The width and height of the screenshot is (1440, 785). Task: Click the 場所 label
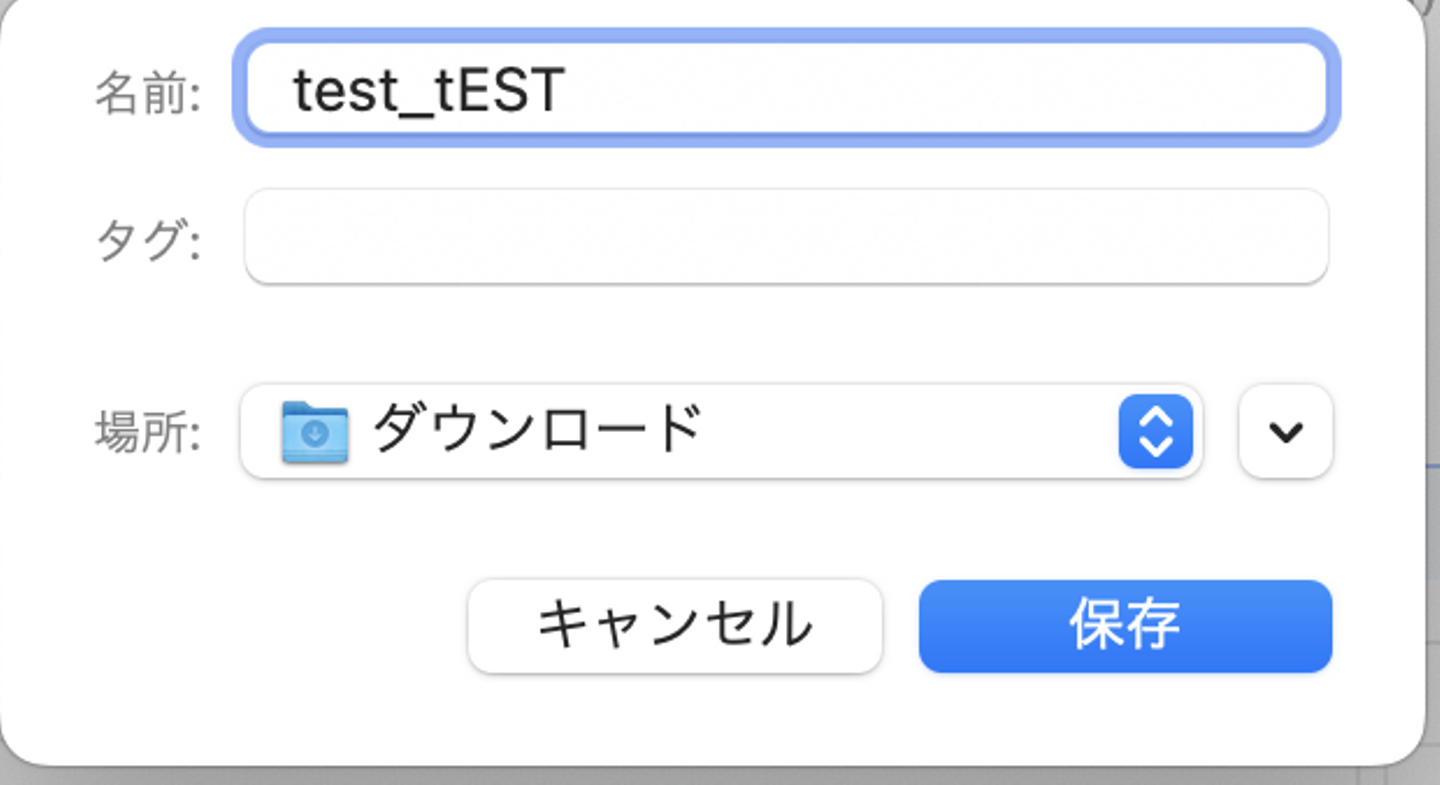tap(148, 433)
